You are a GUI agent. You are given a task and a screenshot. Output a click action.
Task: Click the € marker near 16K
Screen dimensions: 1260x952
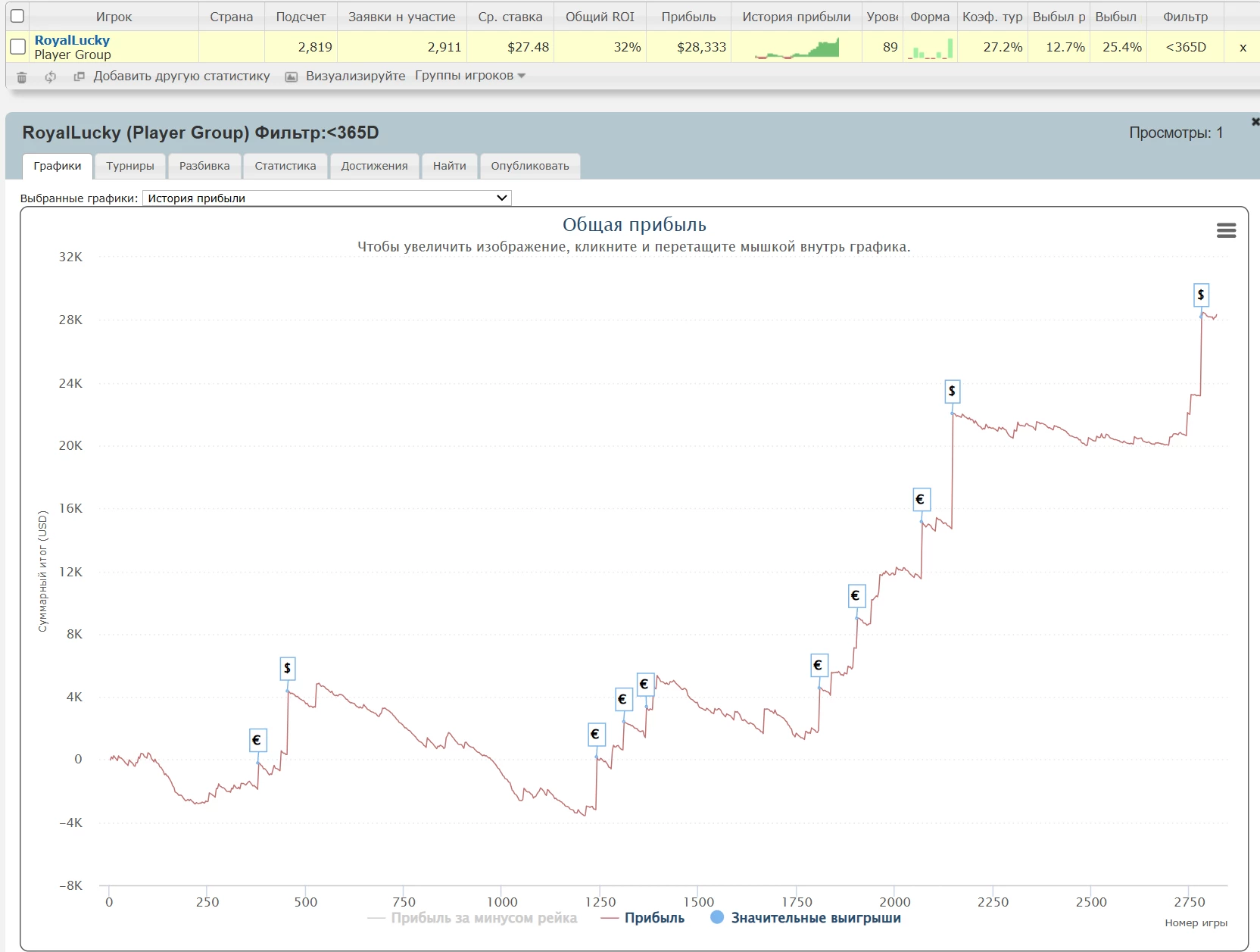tap(921, 499)
